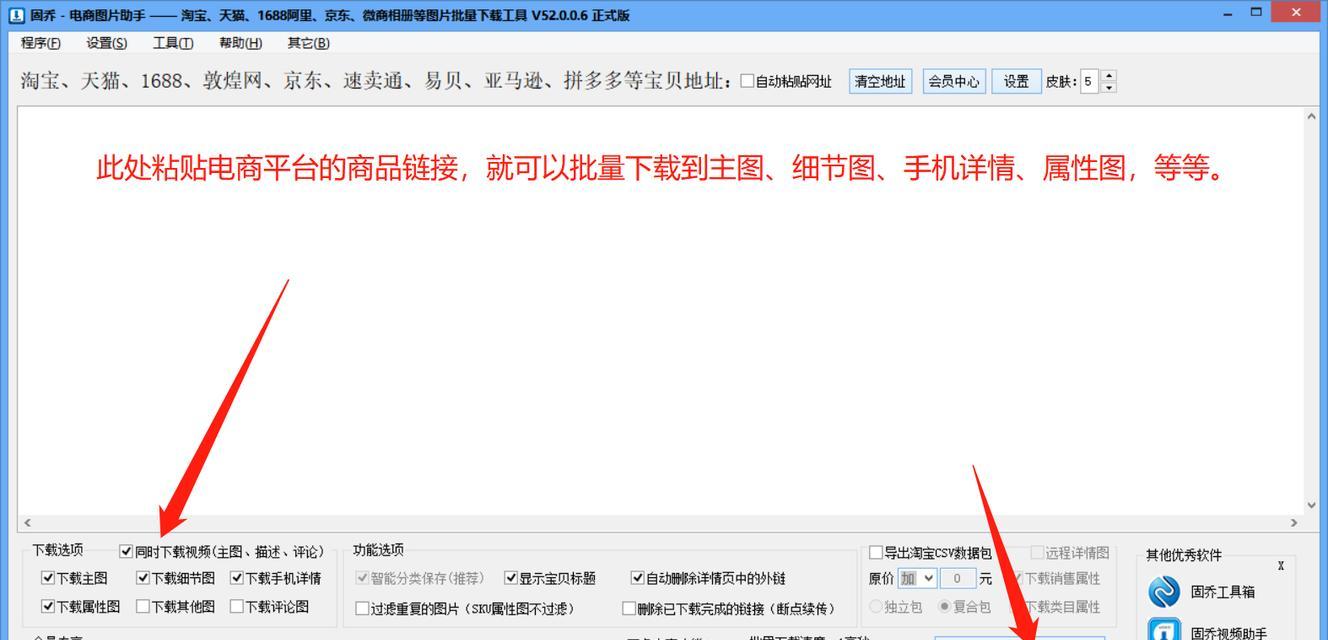
Task: Enable 过滤重复的图片 checkbox
Action: 363,608
